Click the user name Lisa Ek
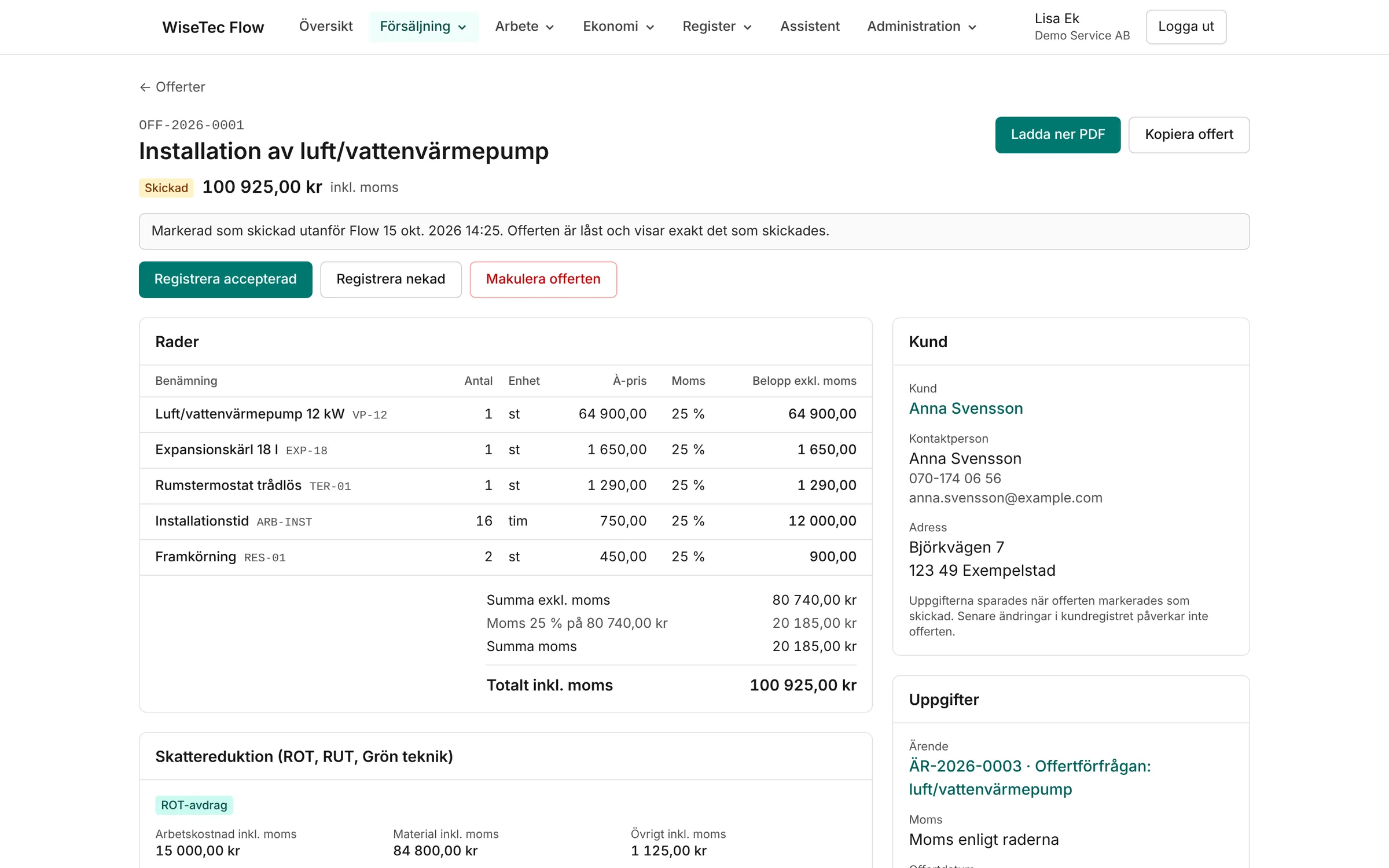This screenshot has height=868, width=1389. (x=1057, y=19)
